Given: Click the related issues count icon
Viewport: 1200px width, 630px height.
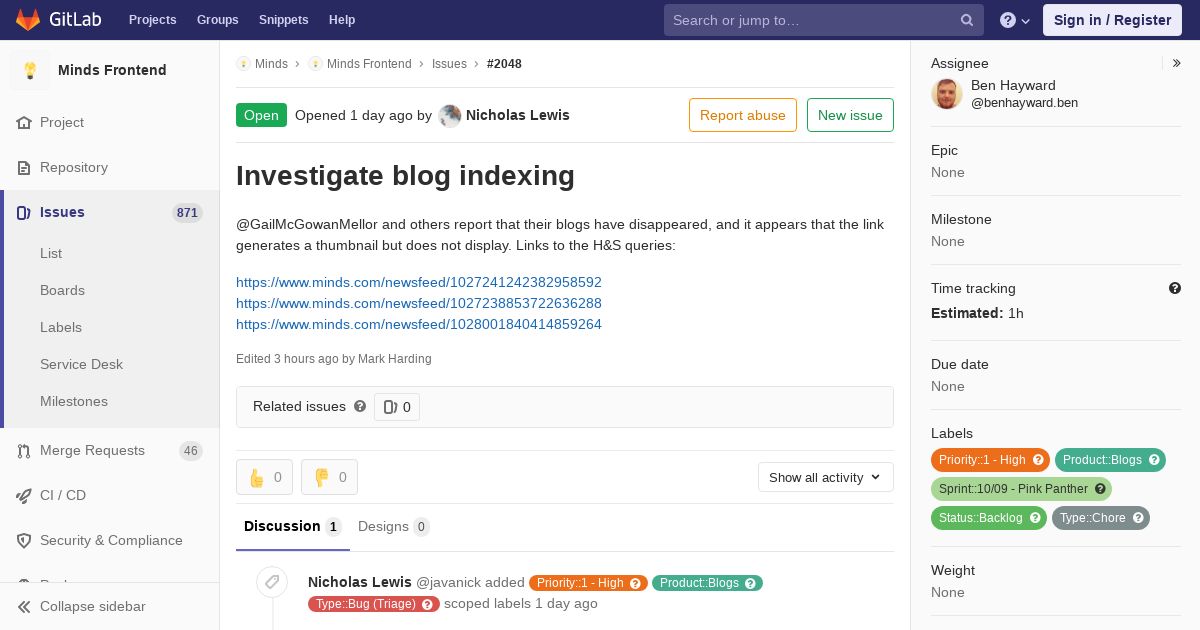Looking at the screenshot, I should point(390,407).
